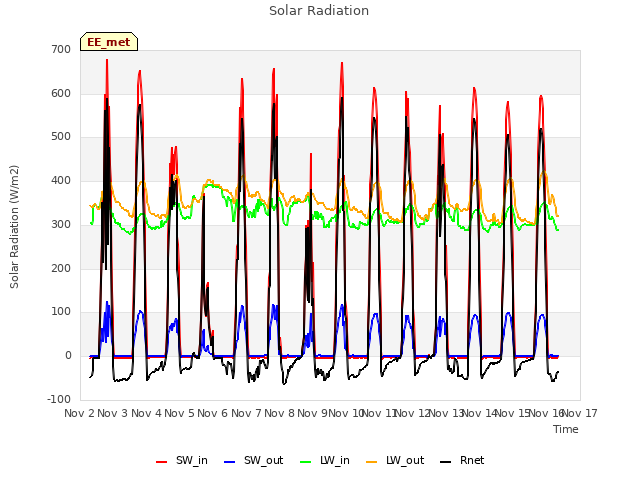Click the 0 y-axis tick label

pyautogui.click(x=68, y=356)
